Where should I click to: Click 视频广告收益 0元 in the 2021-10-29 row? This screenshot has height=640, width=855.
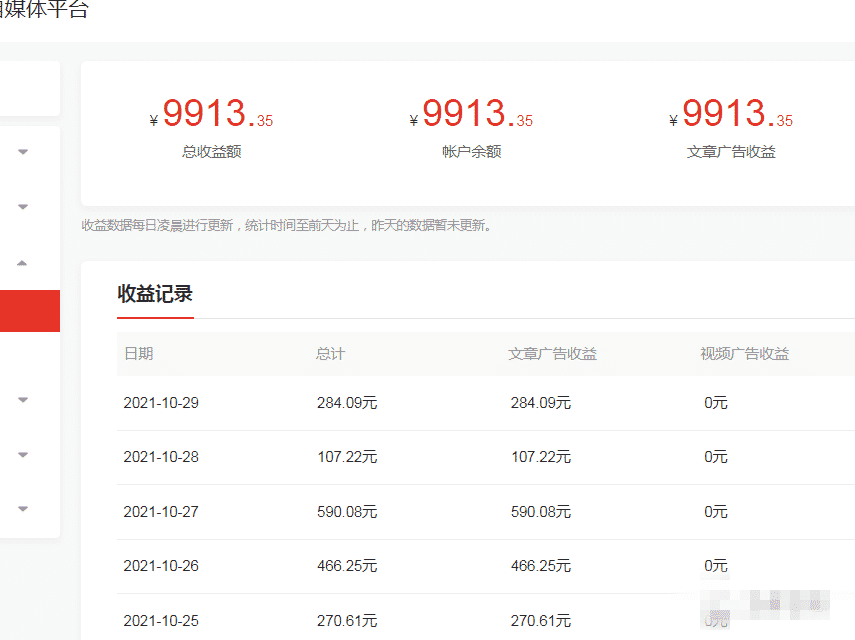pyautogui.click(x=716, y=403)
